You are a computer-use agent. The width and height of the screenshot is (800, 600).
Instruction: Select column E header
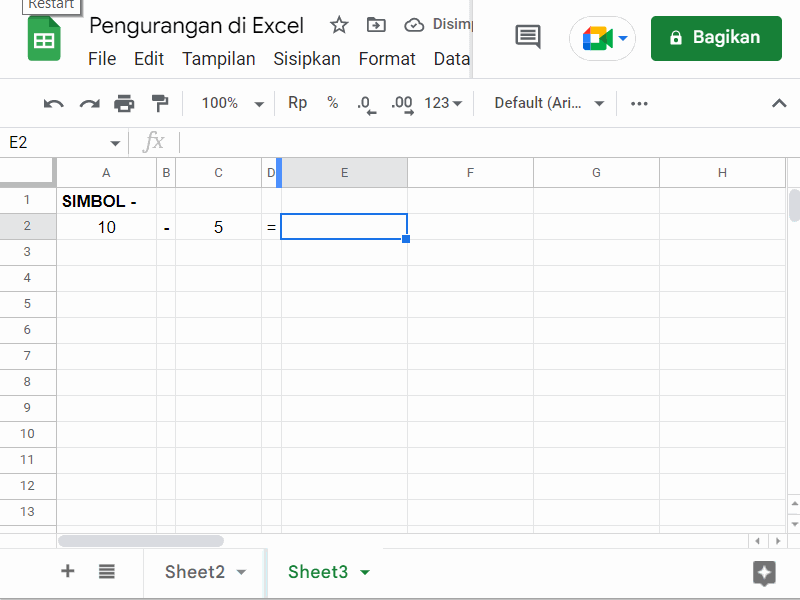coord(344,173)
